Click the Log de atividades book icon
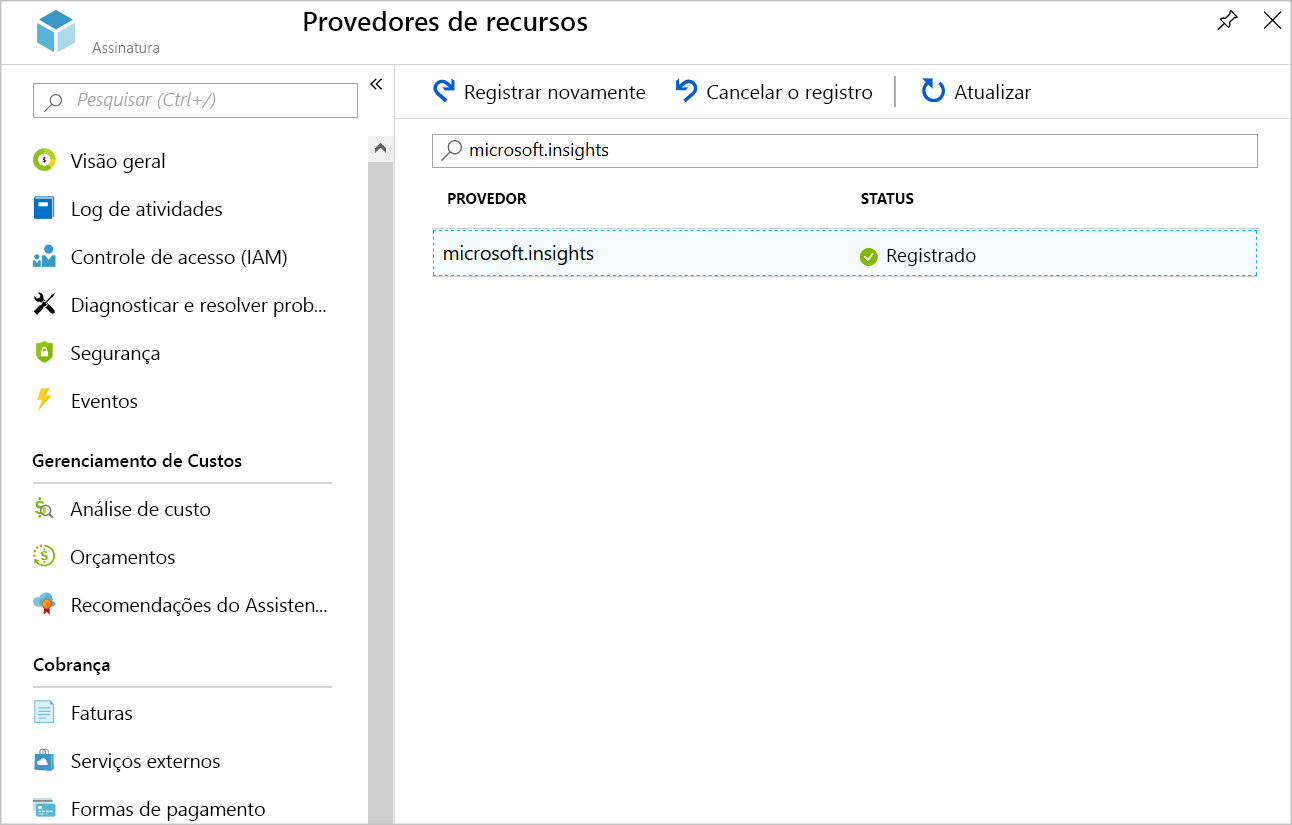The width and height of the screenshot is (1292, 825). pyautogui.click(x=44, y=209)
